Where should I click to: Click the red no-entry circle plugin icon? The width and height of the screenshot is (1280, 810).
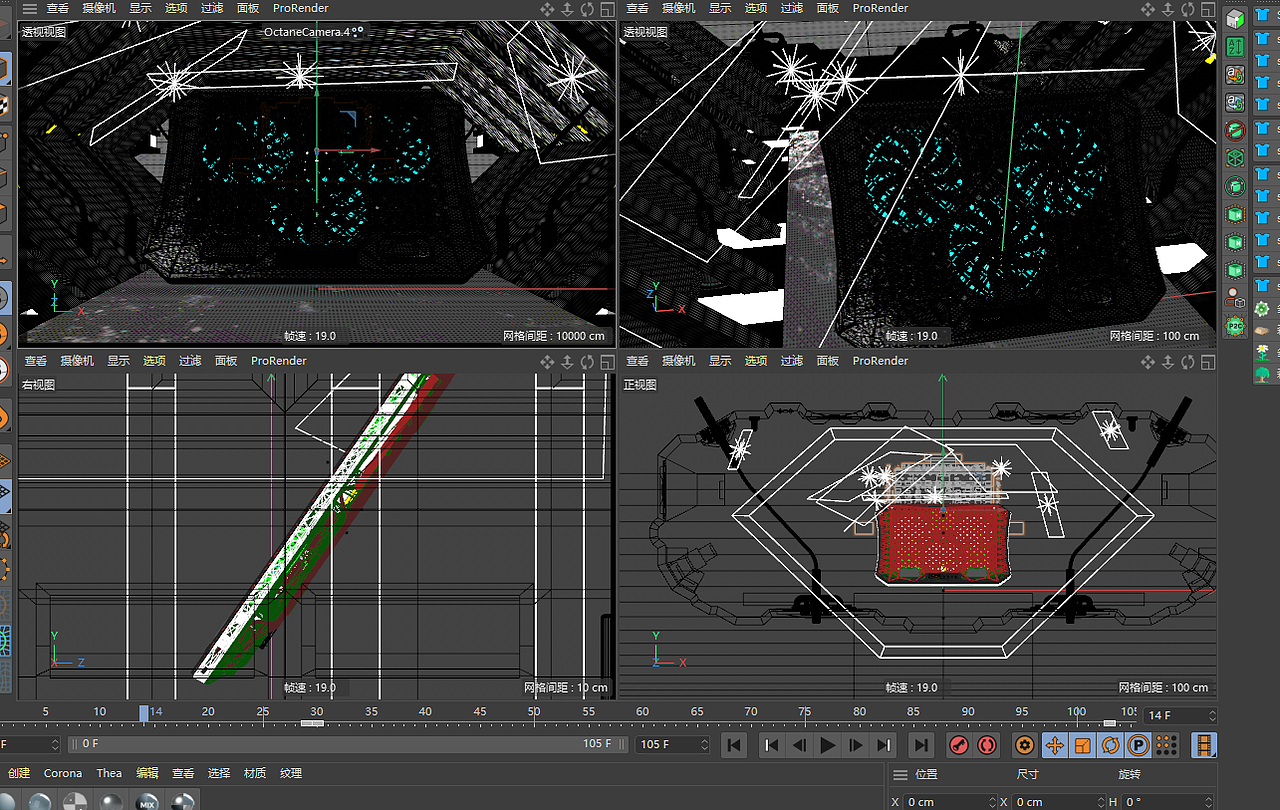[x=1235, y=130]
